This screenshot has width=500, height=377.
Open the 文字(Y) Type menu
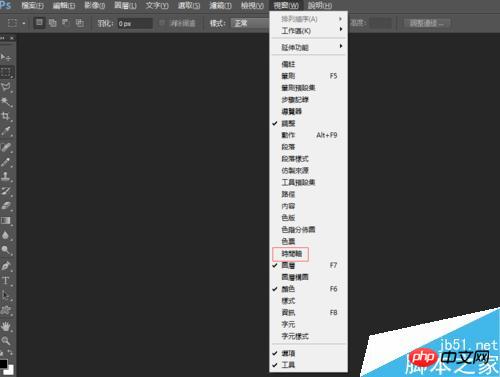(x=157, y=5)
